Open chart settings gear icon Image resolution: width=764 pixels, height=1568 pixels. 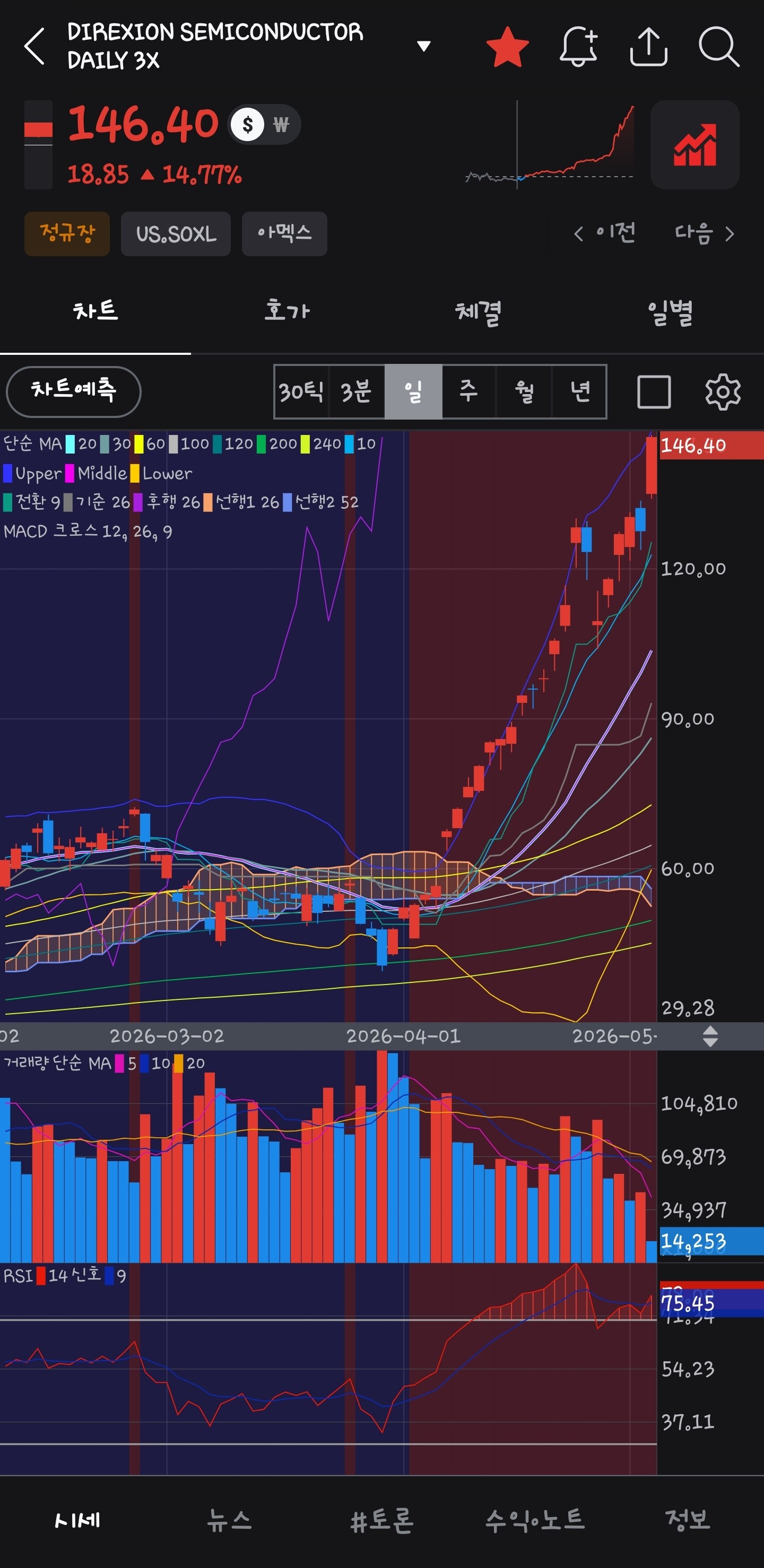pos(723,392)
